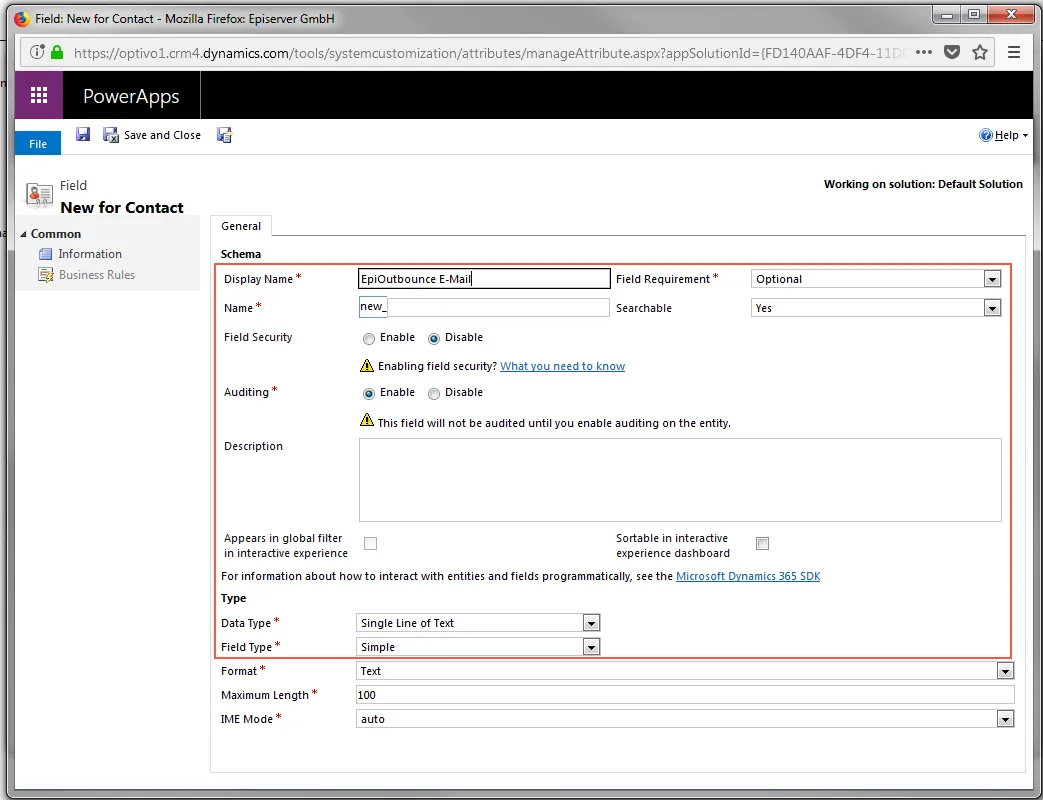Click the browser address bar URL

(489, 53)
